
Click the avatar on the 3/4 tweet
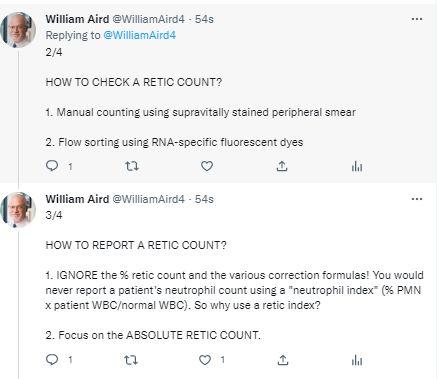(x=18, y=210)
